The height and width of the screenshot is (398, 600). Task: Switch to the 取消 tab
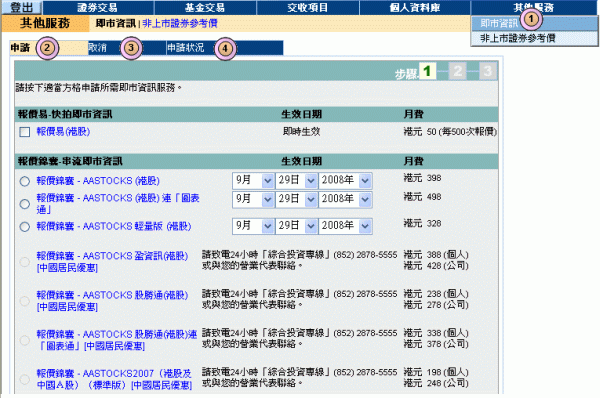[127, 48]
